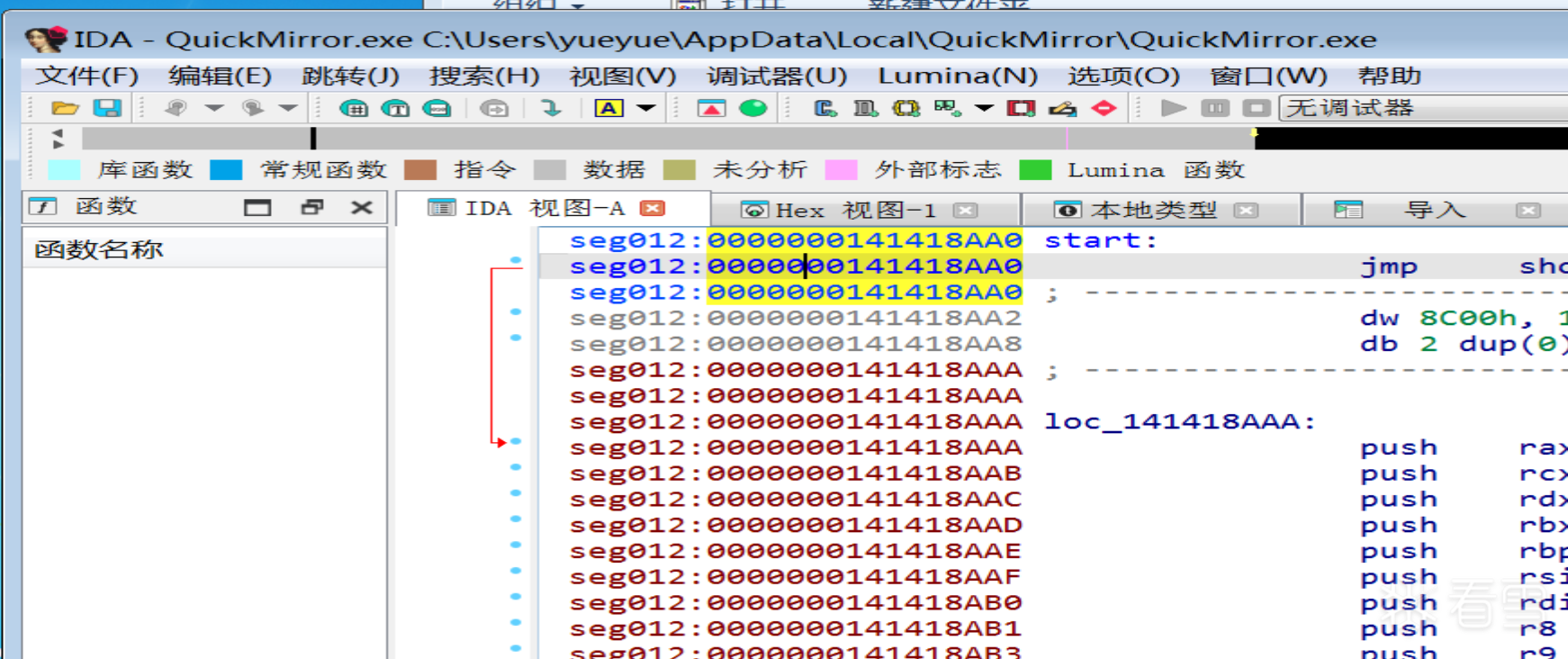Open the 无调试器 debugger selector
This screenshot has width=1568, height=659.
(1423, 109)
